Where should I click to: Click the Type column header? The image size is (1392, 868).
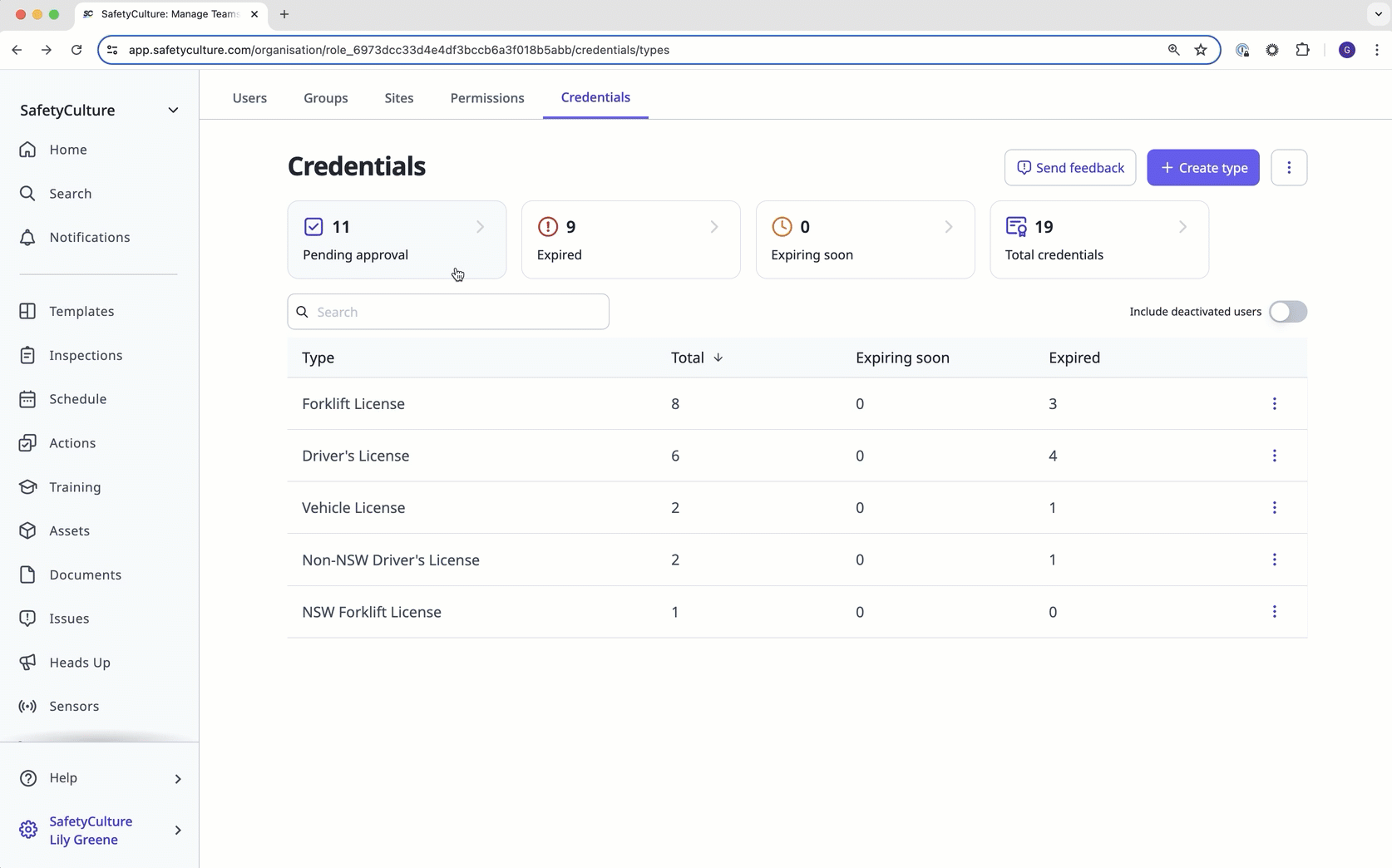(x=318, y=358)
